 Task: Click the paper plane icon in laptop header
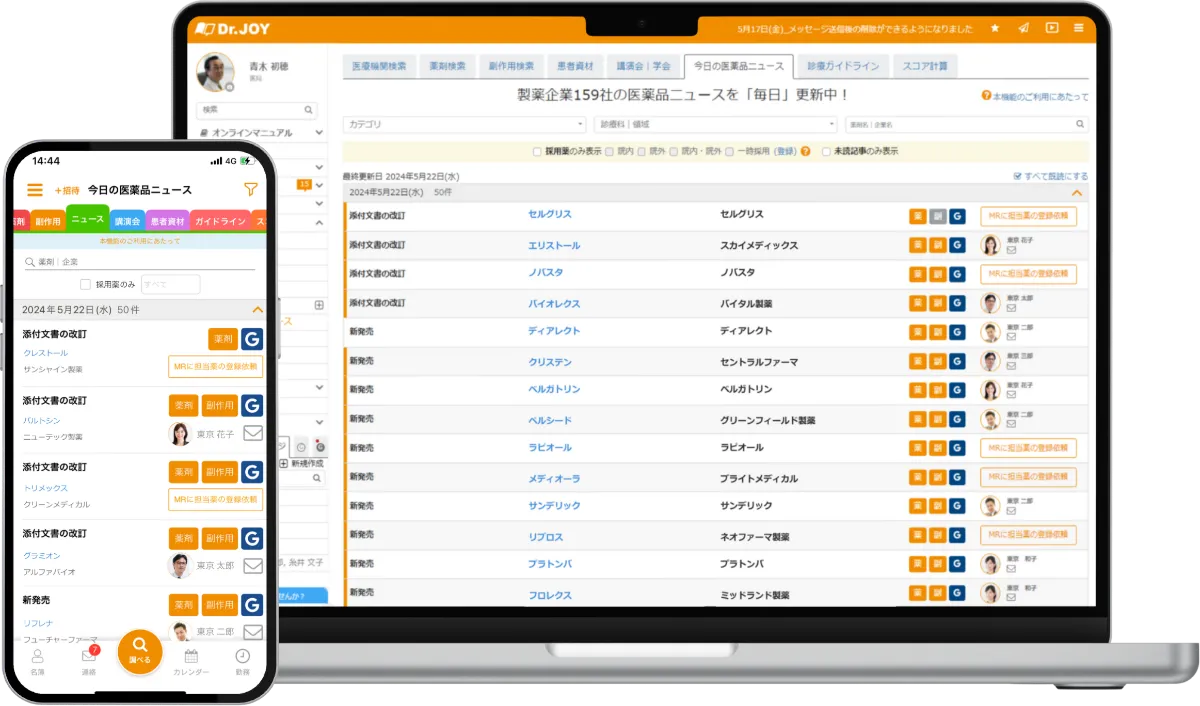[1023, 28]
